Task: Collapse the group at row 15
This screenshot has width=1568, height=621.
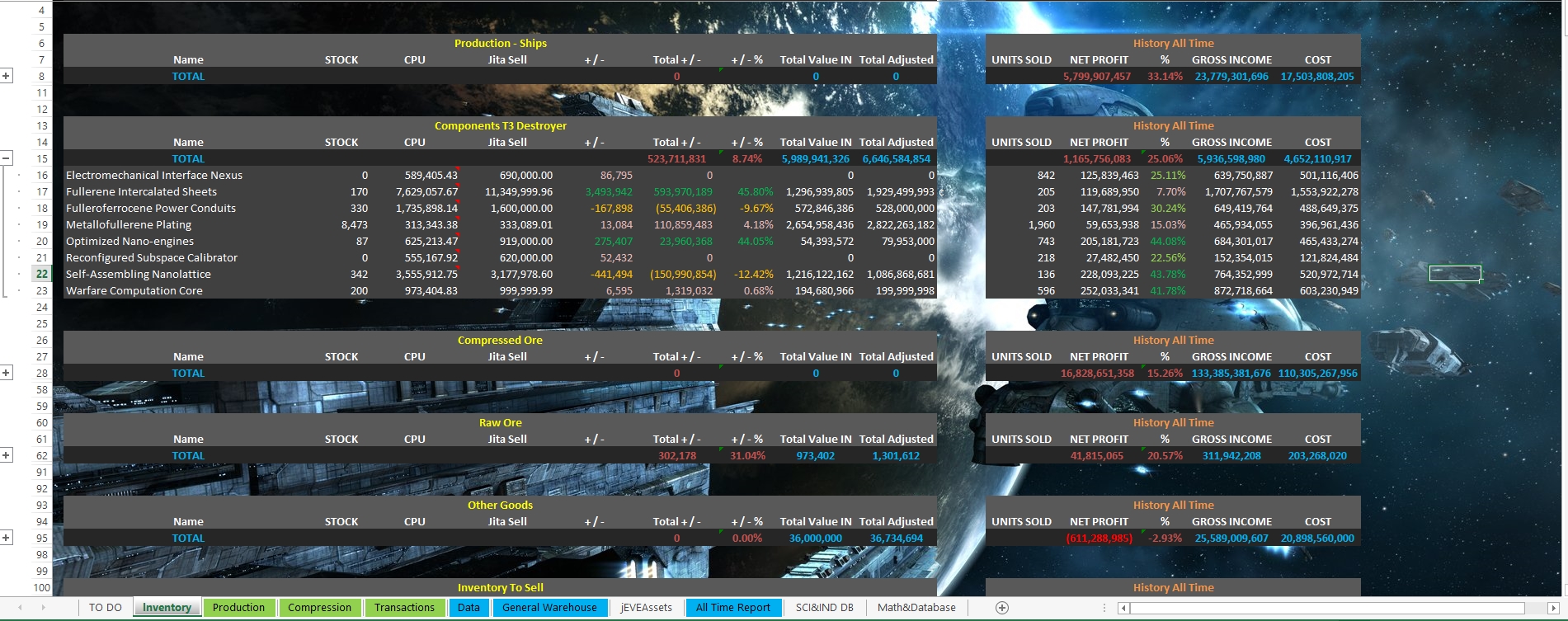Action: click(x=6, y=158)
